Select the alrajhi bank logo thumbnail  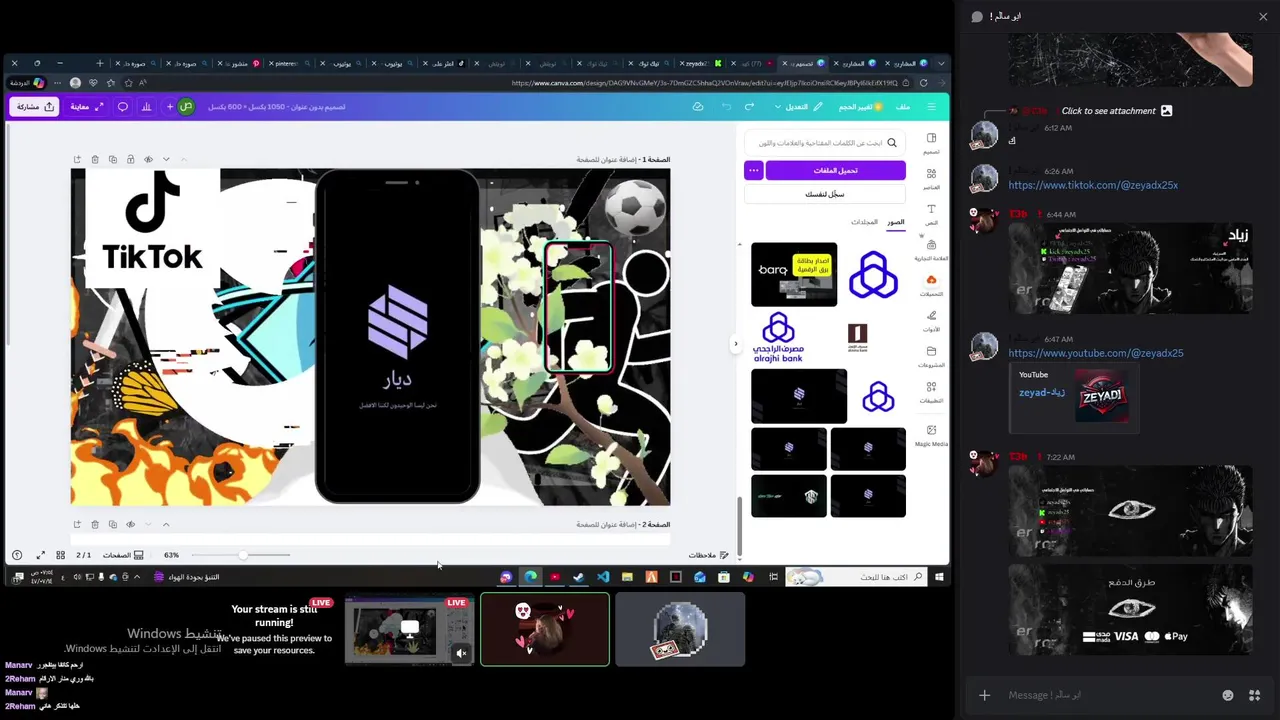778,337
